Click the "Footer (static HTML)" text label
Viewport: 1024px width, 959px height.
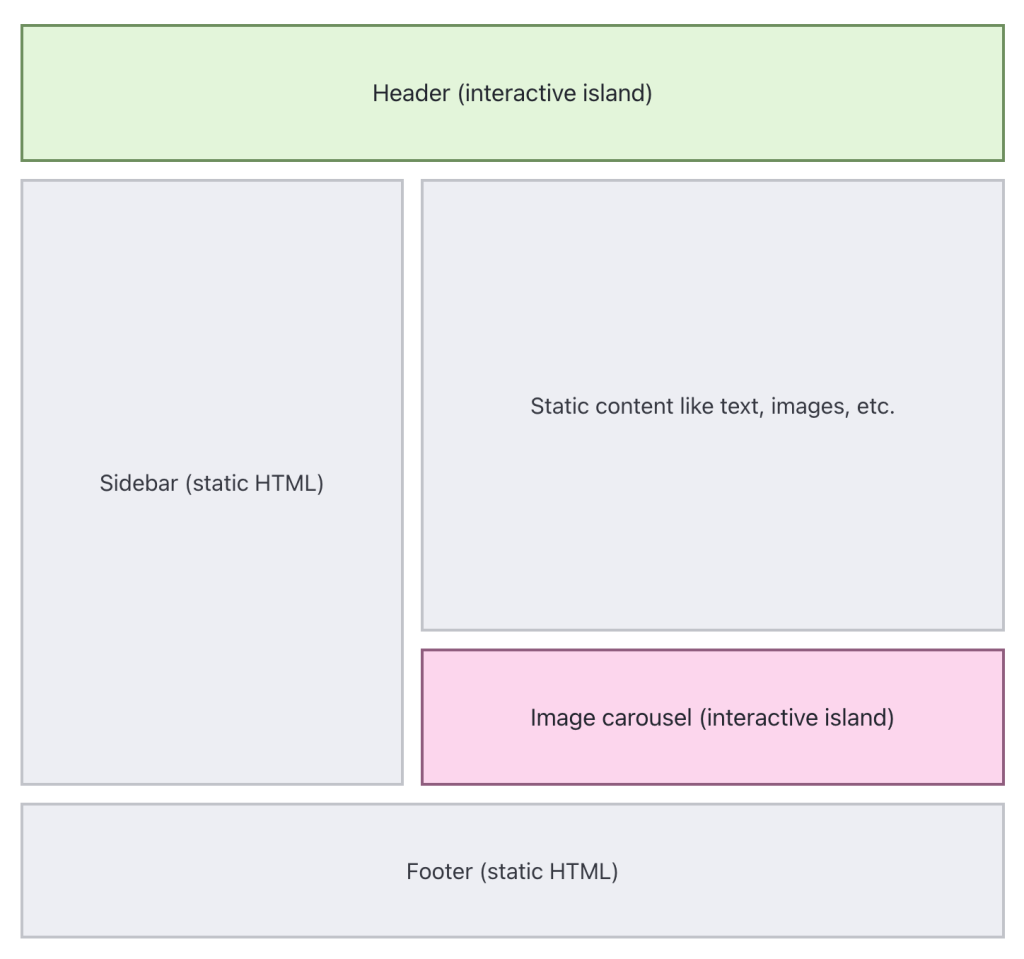[512, 871]
